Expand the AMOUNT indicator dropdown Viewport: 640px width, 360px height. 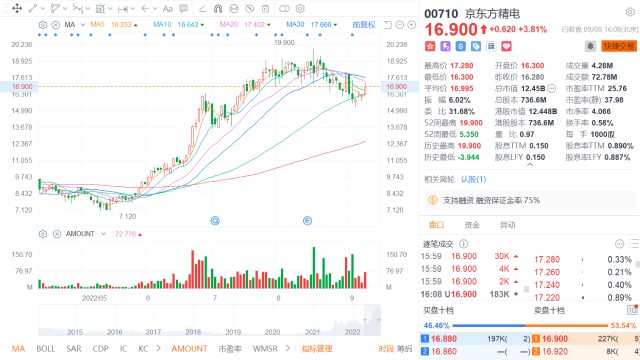(103, 234)
